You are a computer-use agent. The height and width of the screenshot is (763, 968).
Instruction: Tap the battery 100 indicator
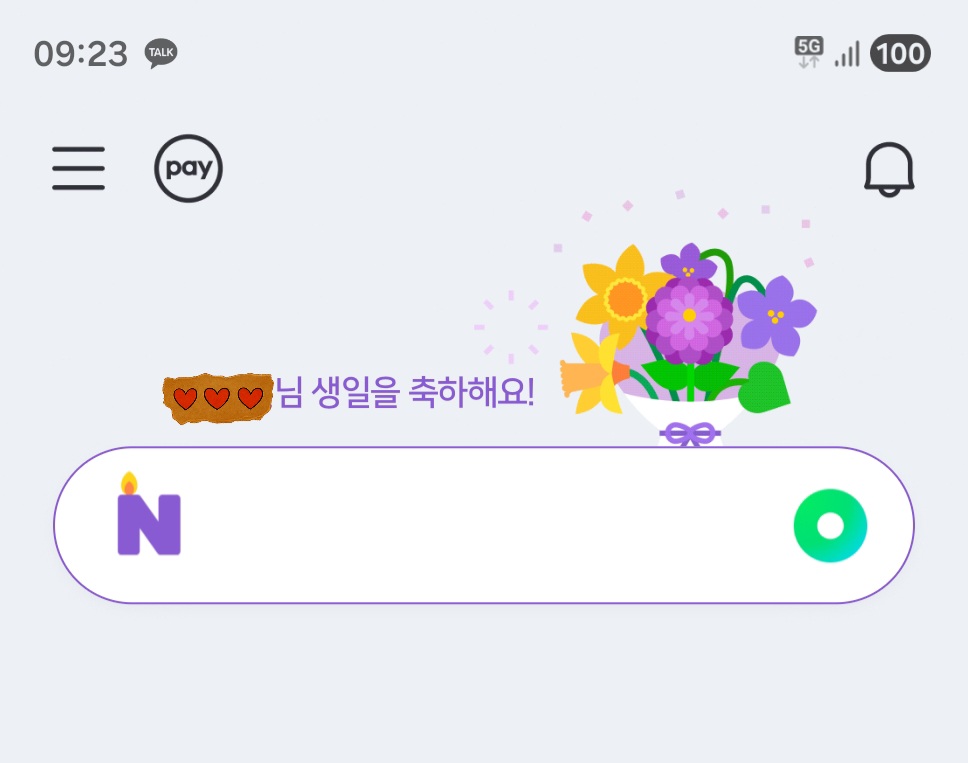[900, 53]
